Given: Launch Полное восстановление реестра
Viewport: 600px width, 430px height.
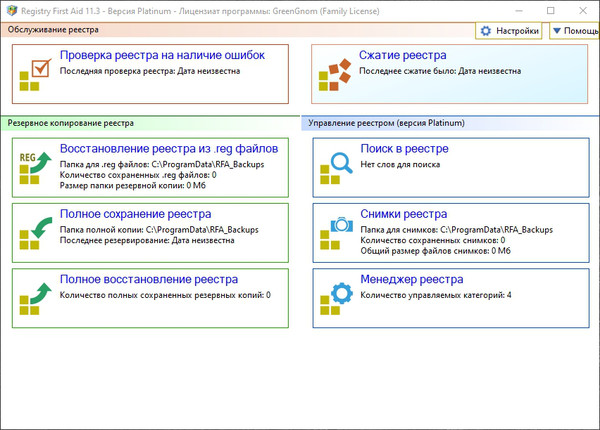Looking at the screenshot, I should pos(149,279).
